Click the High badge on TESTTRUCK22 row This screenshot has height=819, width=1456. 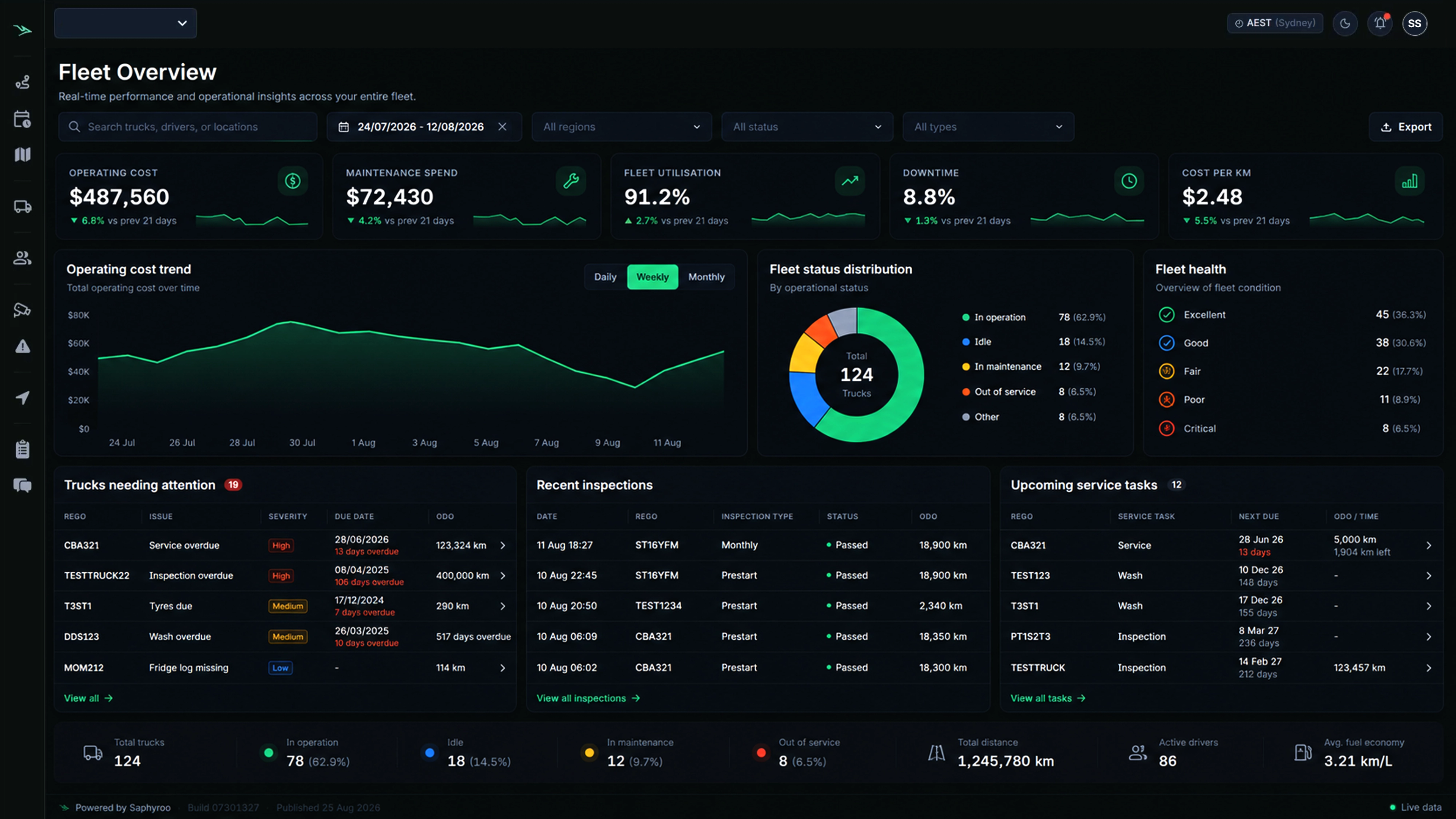pyautogui.click(x=281, y=576)
